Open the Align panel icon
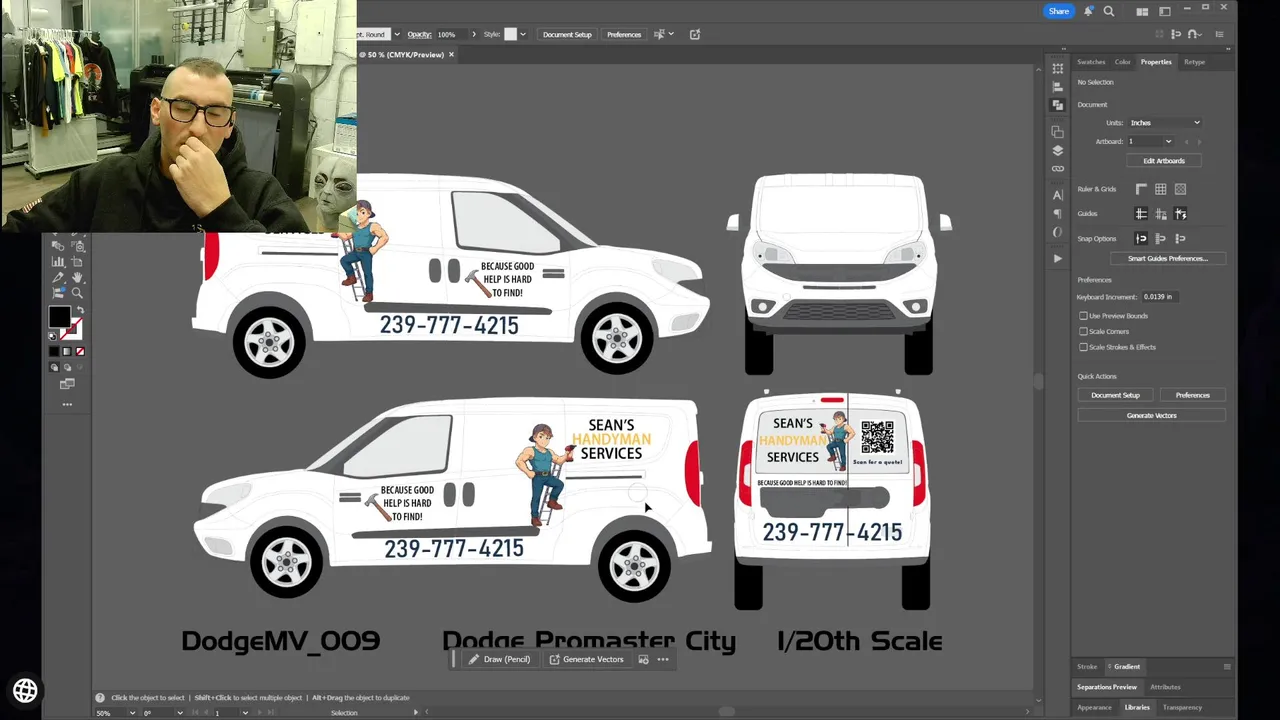 tap(1058, 86)
